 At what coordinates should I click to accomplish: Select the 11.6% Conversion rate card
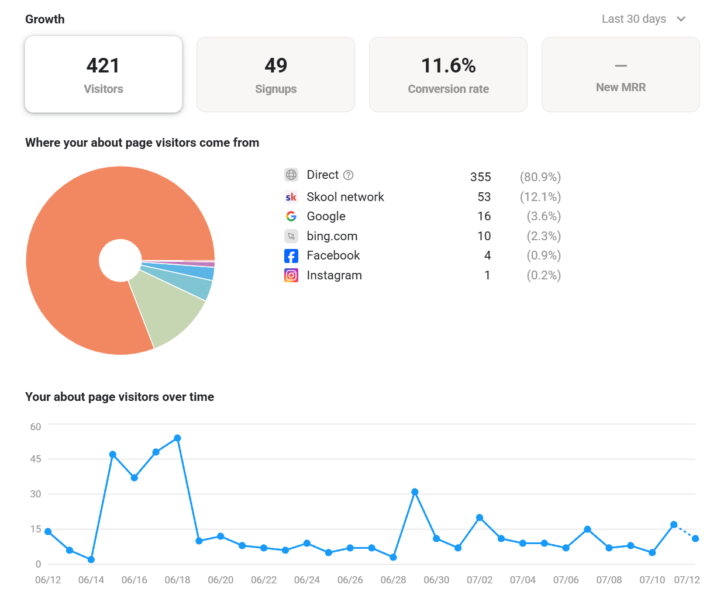tap(448, 74)
